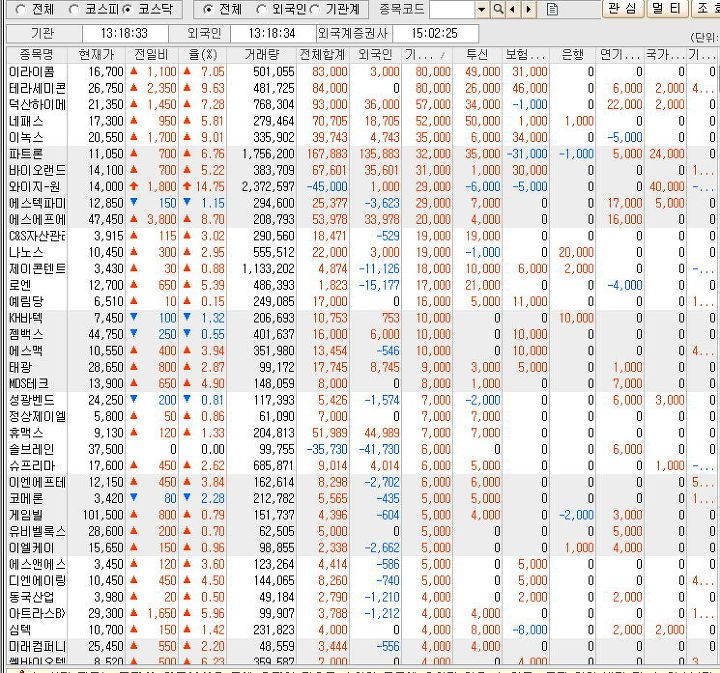720x673 pixels.
Task: Click the 관심 button
Action: point(623,8)
